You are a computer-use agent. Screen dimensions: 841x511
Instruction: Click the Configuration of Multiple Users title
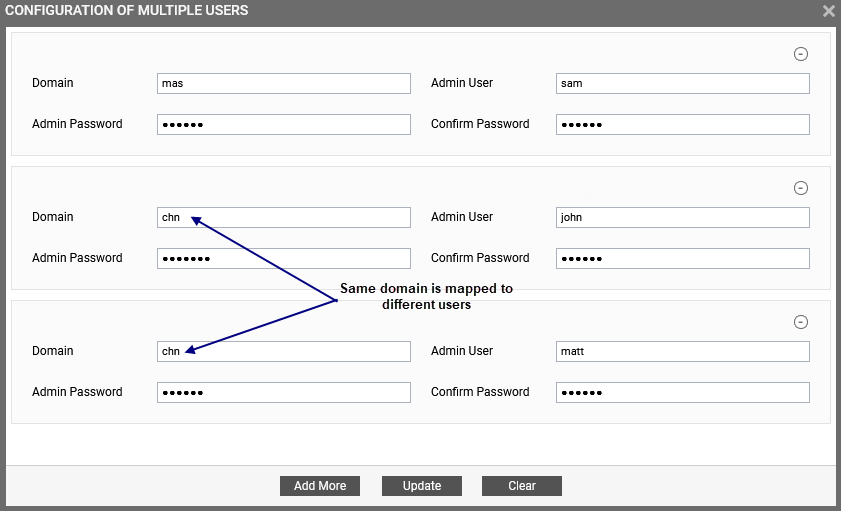[127, 11]
